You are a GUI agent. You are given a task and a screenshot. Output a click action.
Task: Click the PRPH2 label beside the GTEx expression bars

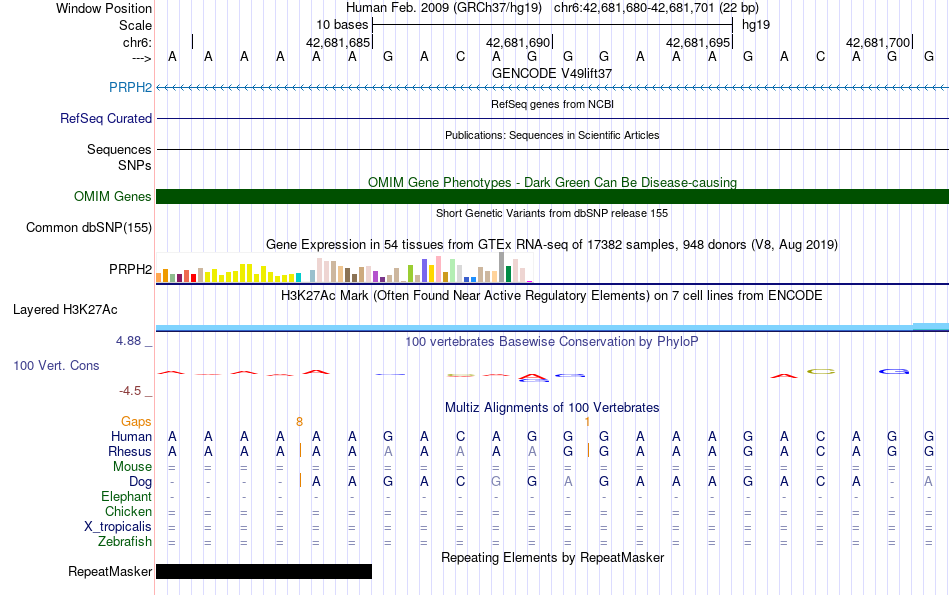[130, 269]
